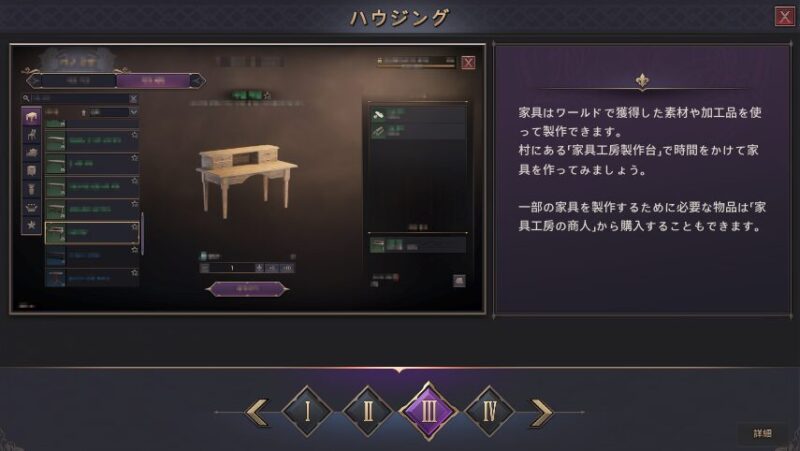Click the furniture list vertical scrollbar

pyautogui.click(x=142, y=234)
